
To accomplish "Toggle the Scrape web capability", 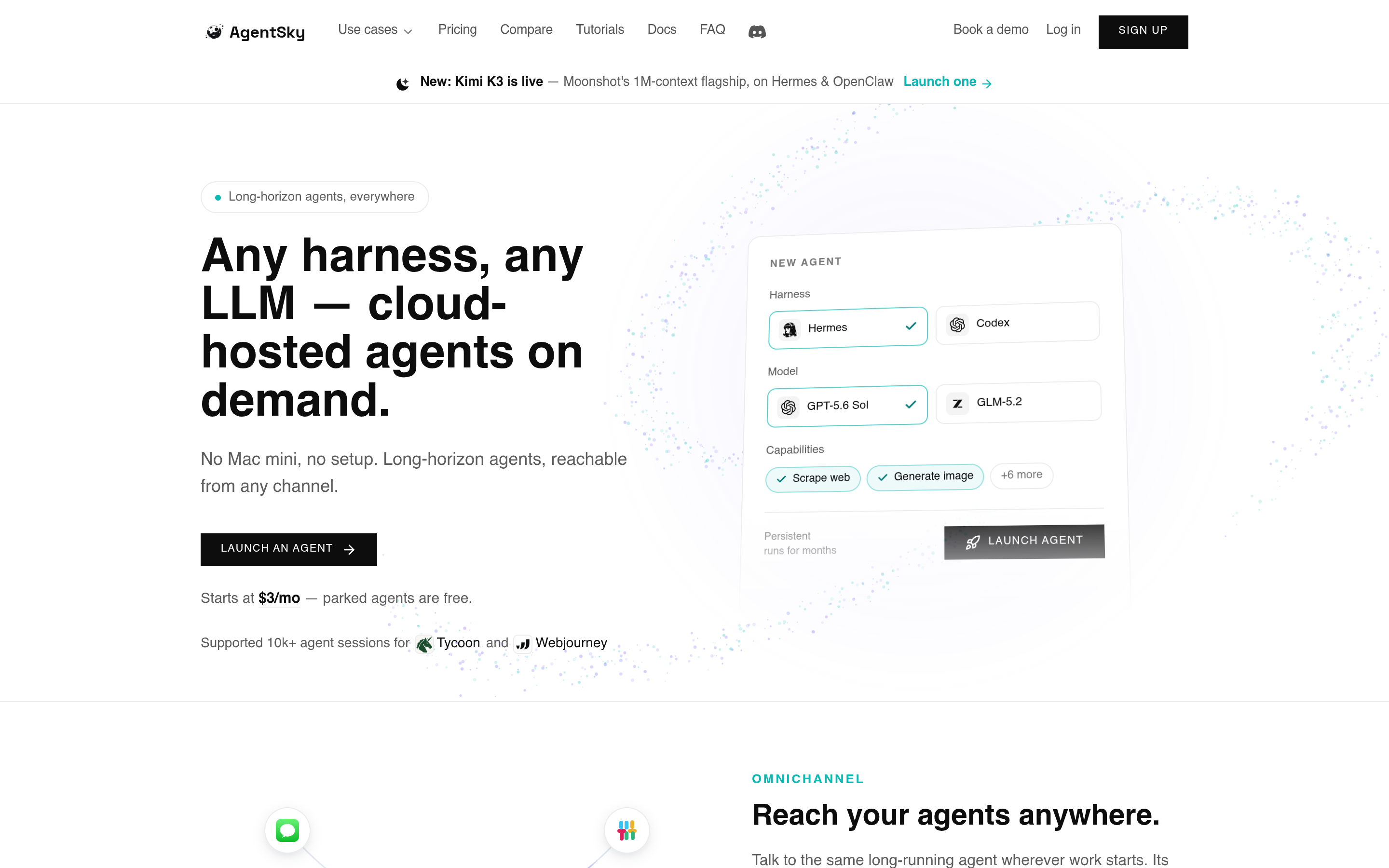I will click(x=813, y=479).
